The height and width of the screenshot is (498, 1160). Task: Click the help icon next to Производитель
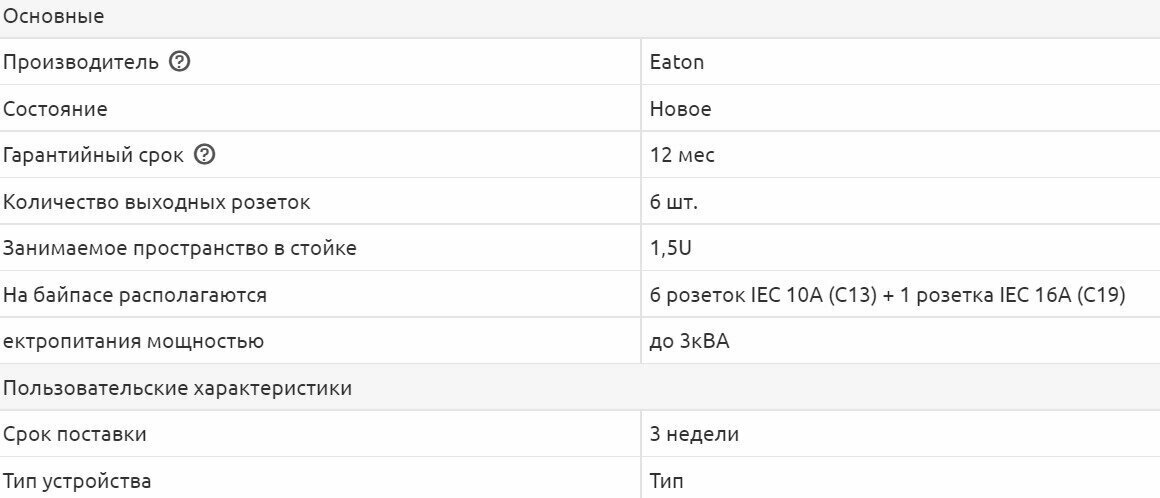180,62
